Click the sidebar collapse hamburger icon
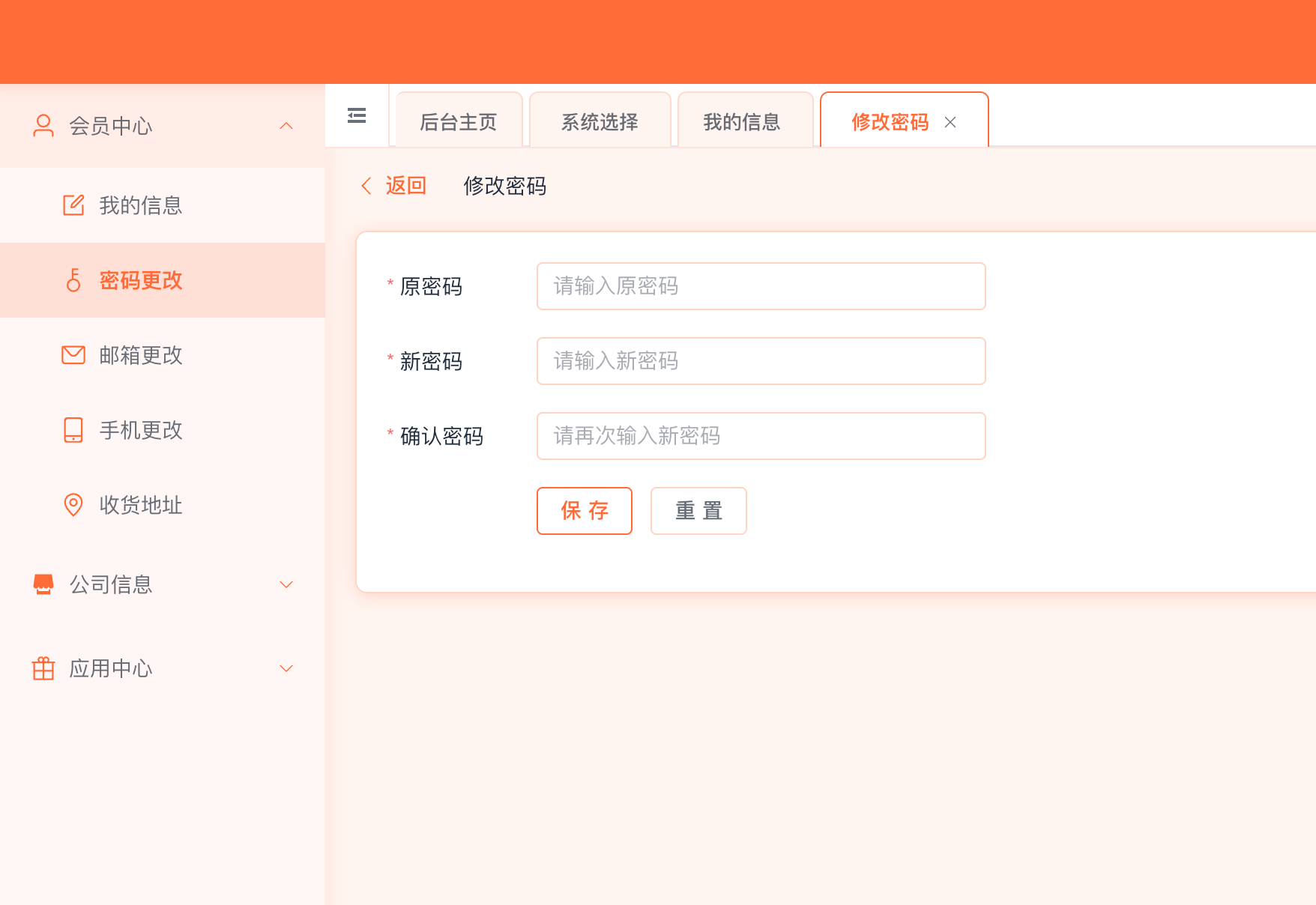 (x=357, y=115)
